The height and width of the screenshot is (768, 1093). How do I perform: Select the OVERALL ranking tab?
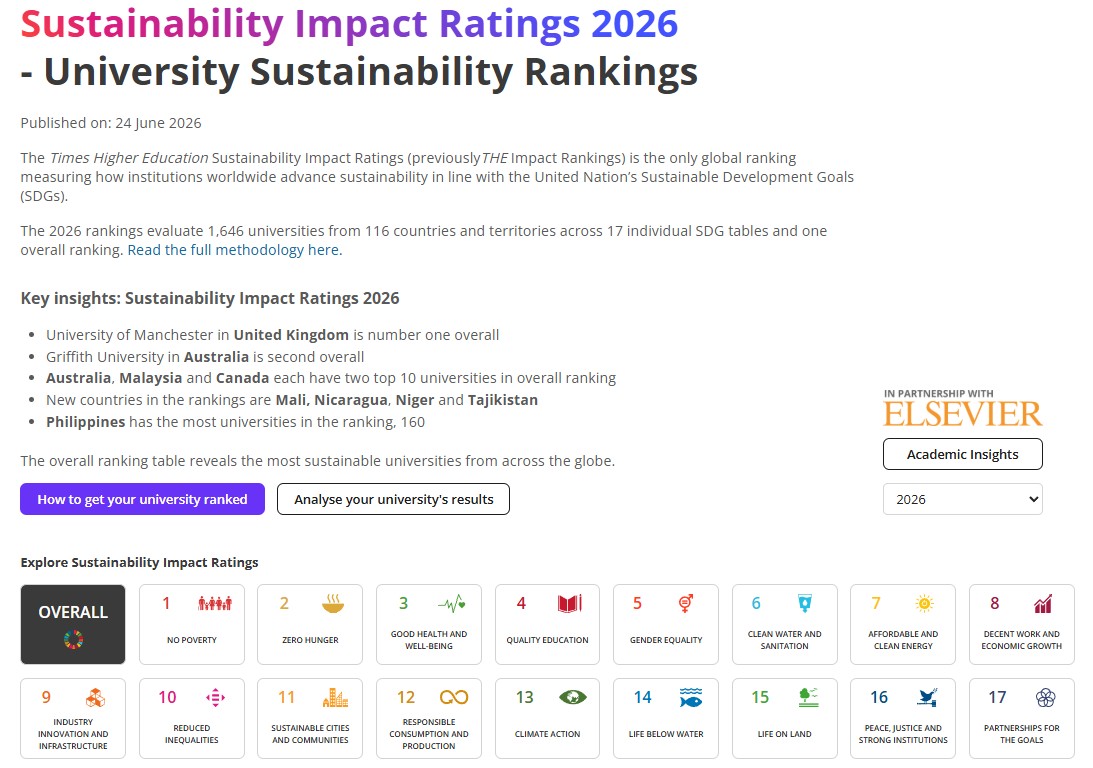pos(73,624)
